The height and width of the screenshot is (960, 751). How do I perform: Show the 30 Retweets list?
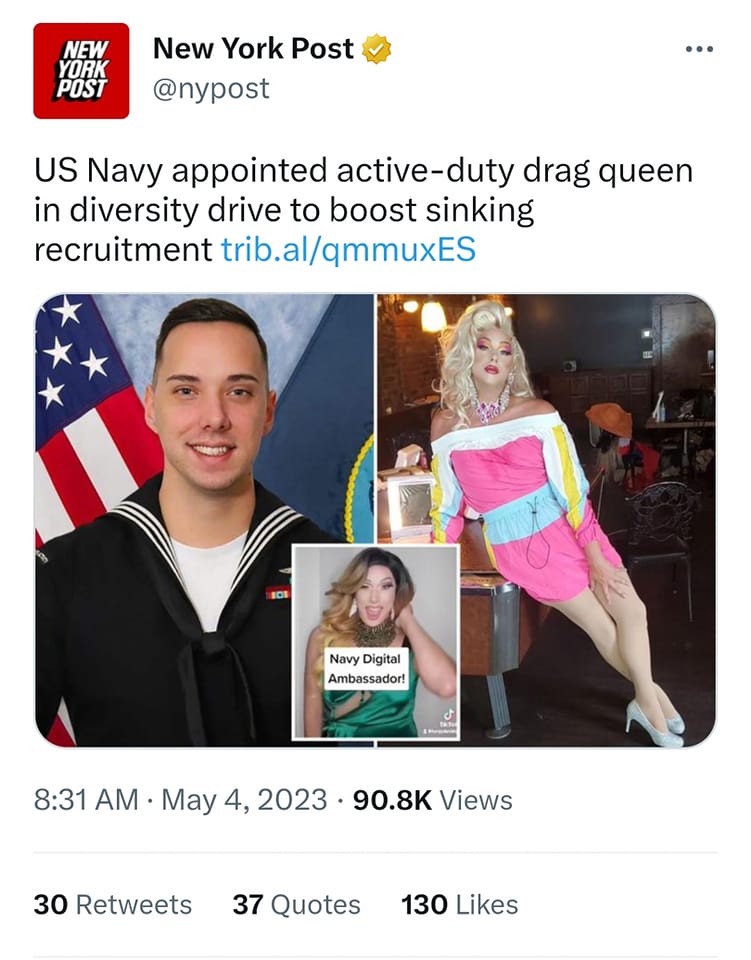(113, 904)
